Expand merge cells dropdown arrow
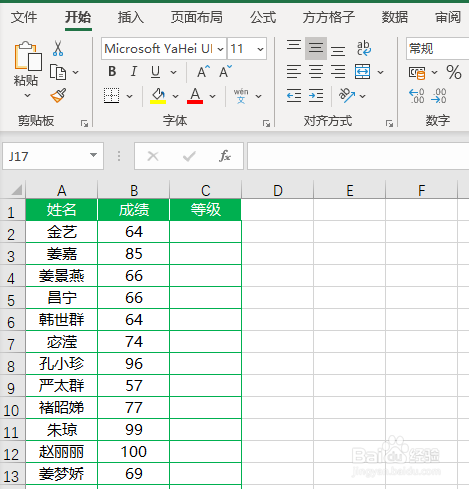The width and height of the screenshot is (469, 489). click(x=380, y=72)
